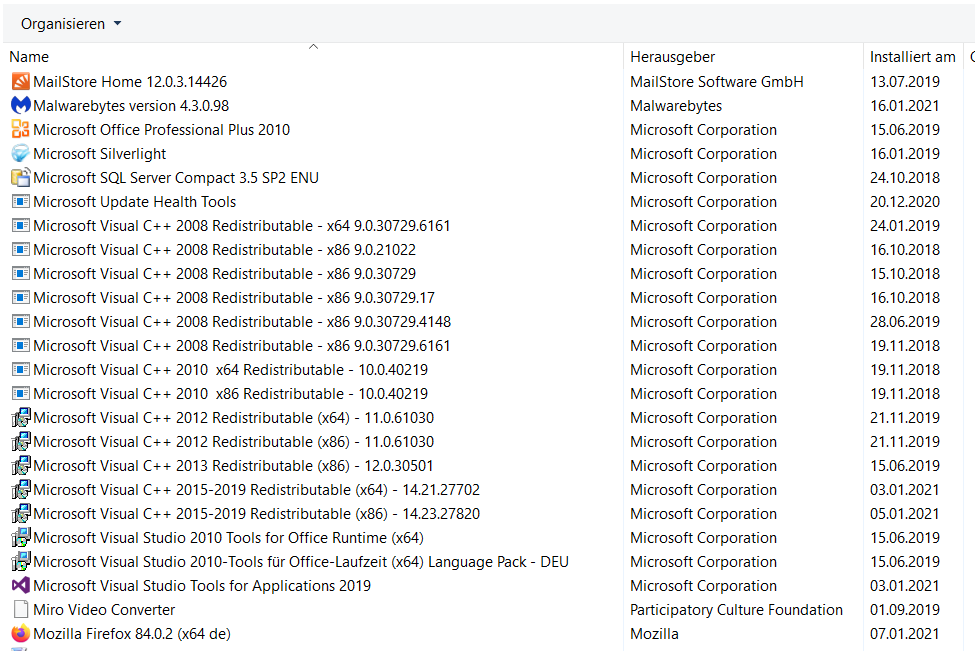Image resolution: width=975 pixels, height=651 pixels.
Task: Select Visual C++ 2013 Redistributable (x86) entry
Action: (x=233, y=466)
